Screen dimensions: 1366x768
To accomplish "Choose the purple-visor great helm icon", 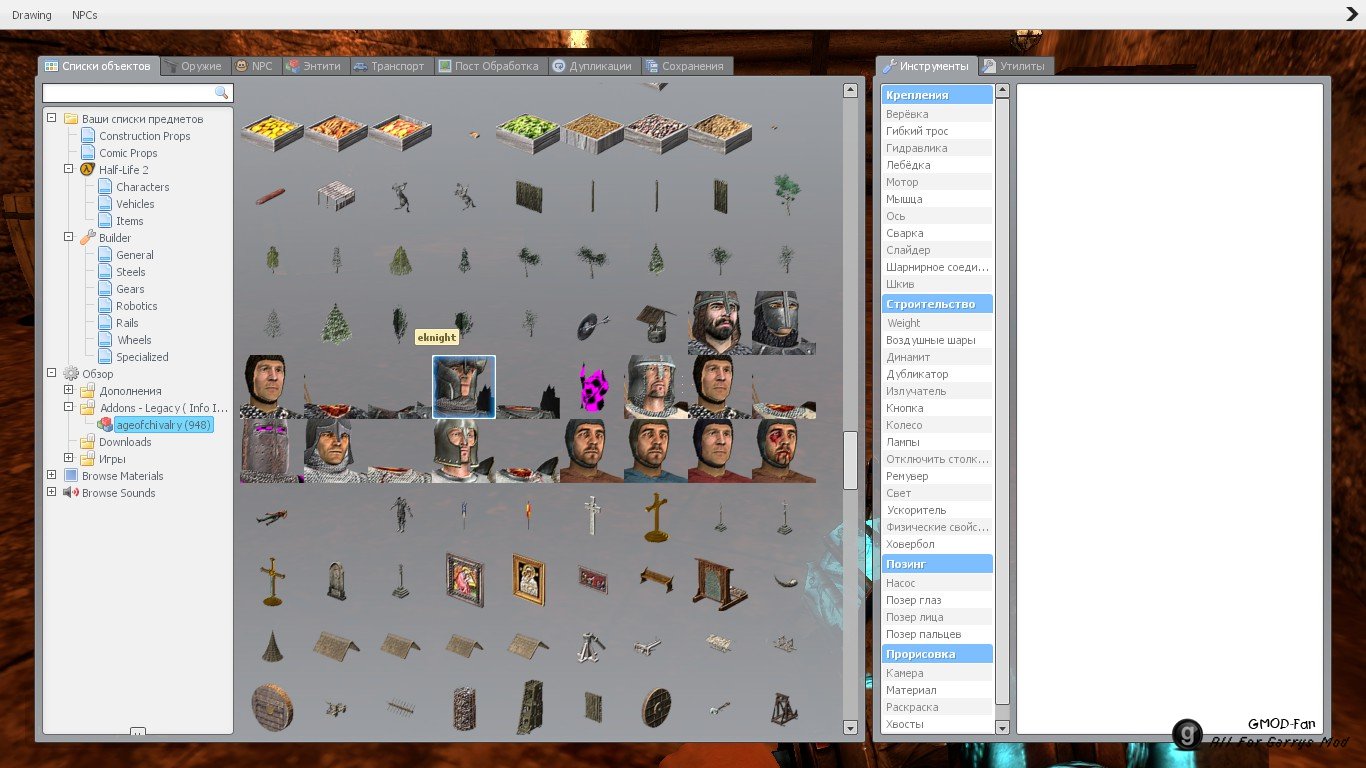I will (272, 451).
